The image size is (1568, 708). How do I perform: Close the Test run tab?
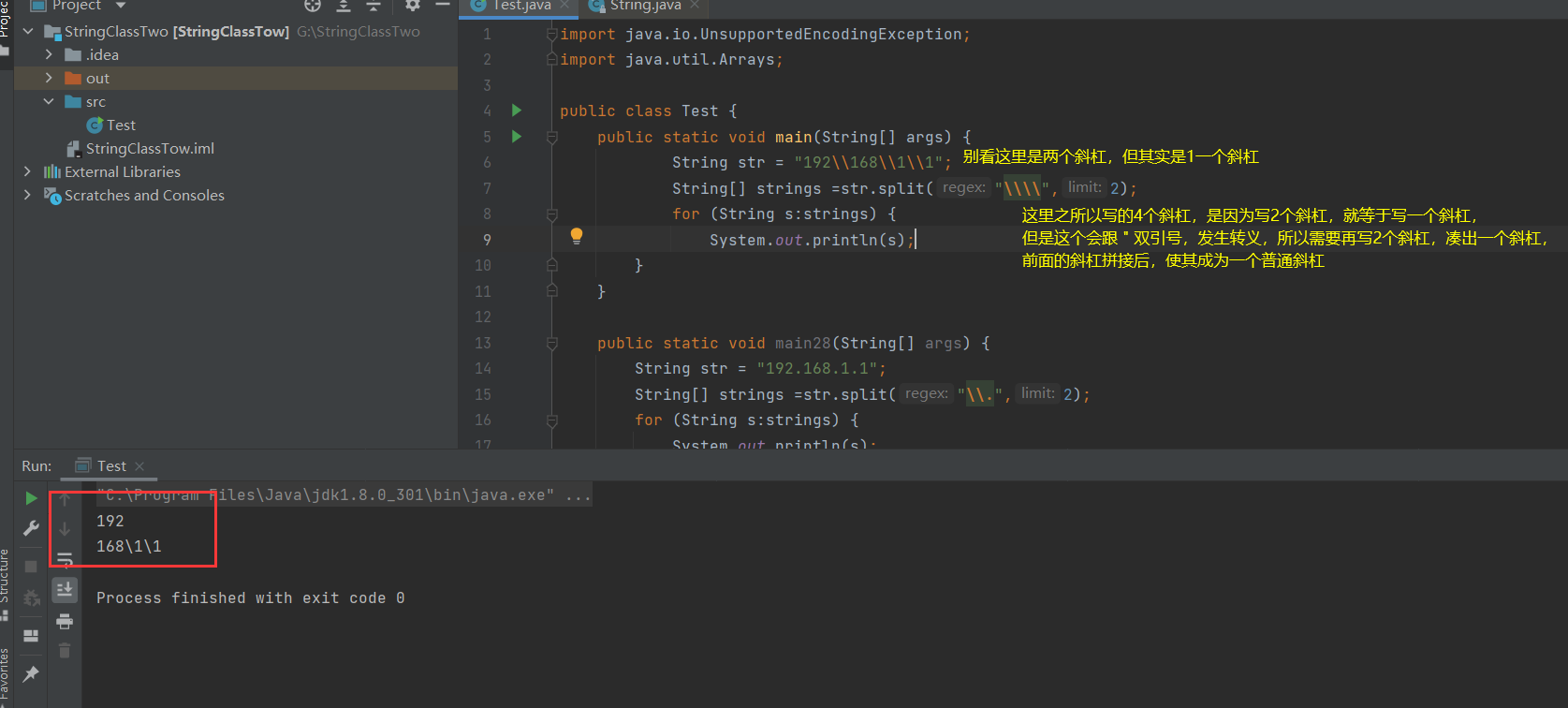tap(139, 466)
